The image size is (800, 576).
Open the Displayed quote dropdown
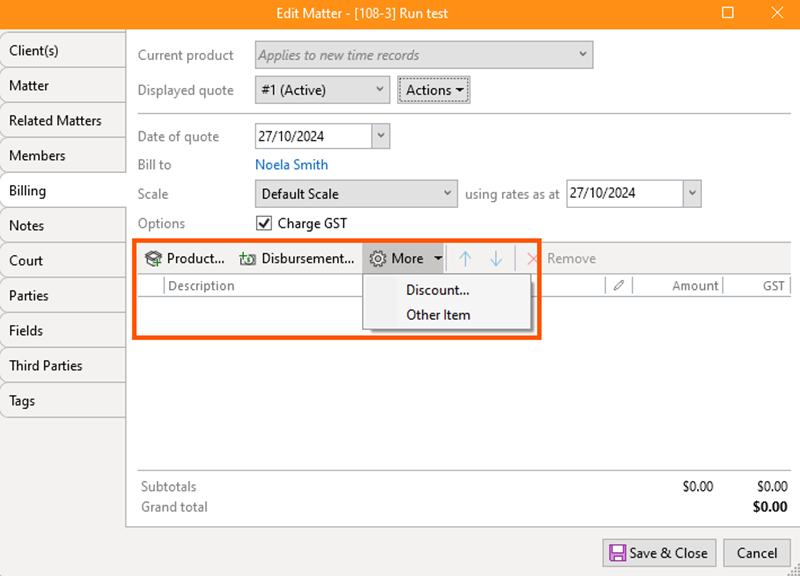(322, 90)
